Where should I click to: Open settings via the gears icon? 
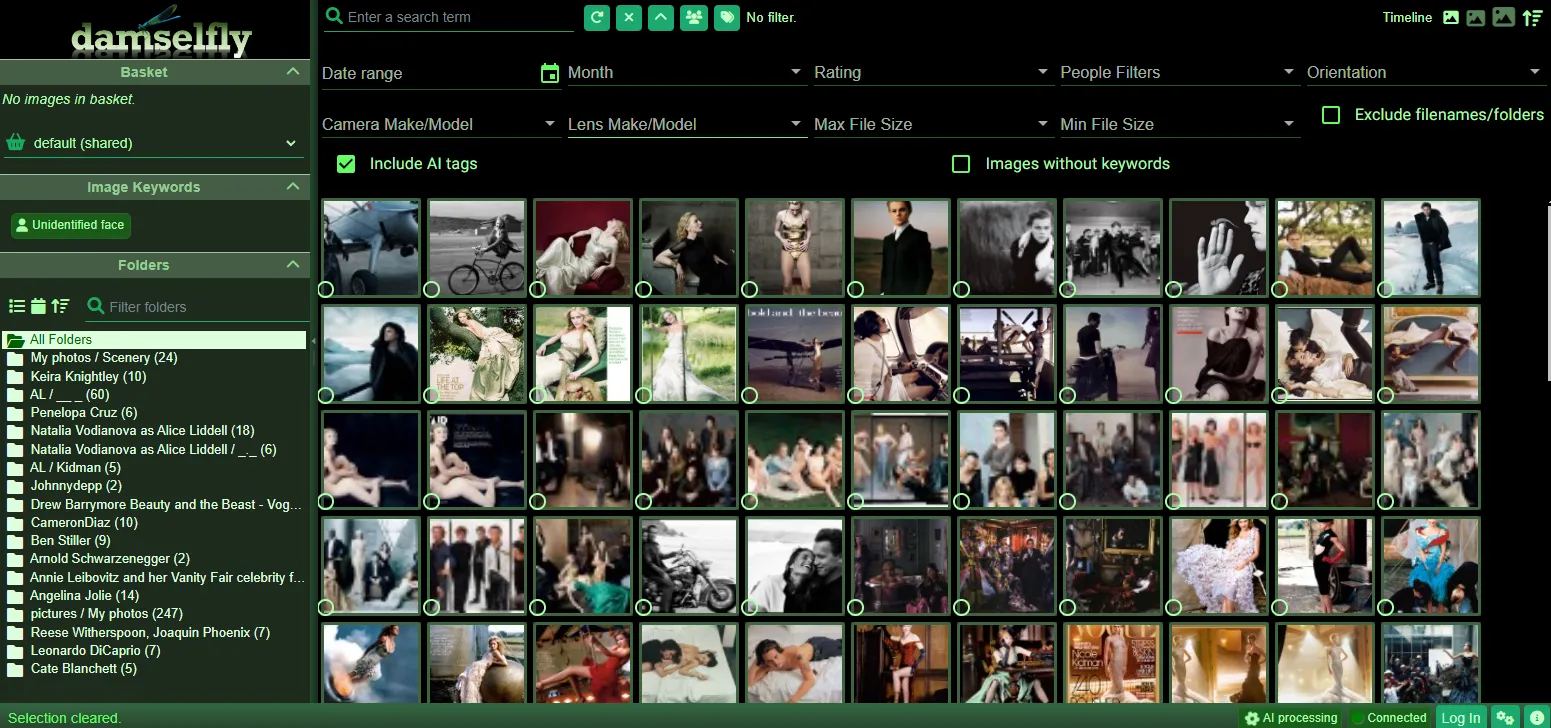click(1504, 717)
